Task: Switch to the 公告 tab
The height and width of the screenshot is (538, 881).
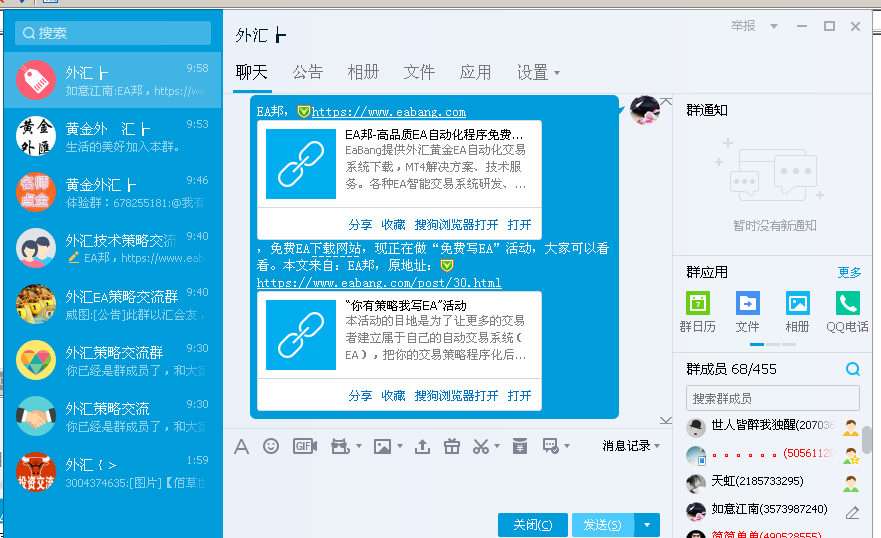Action: [x=308, y=72]
